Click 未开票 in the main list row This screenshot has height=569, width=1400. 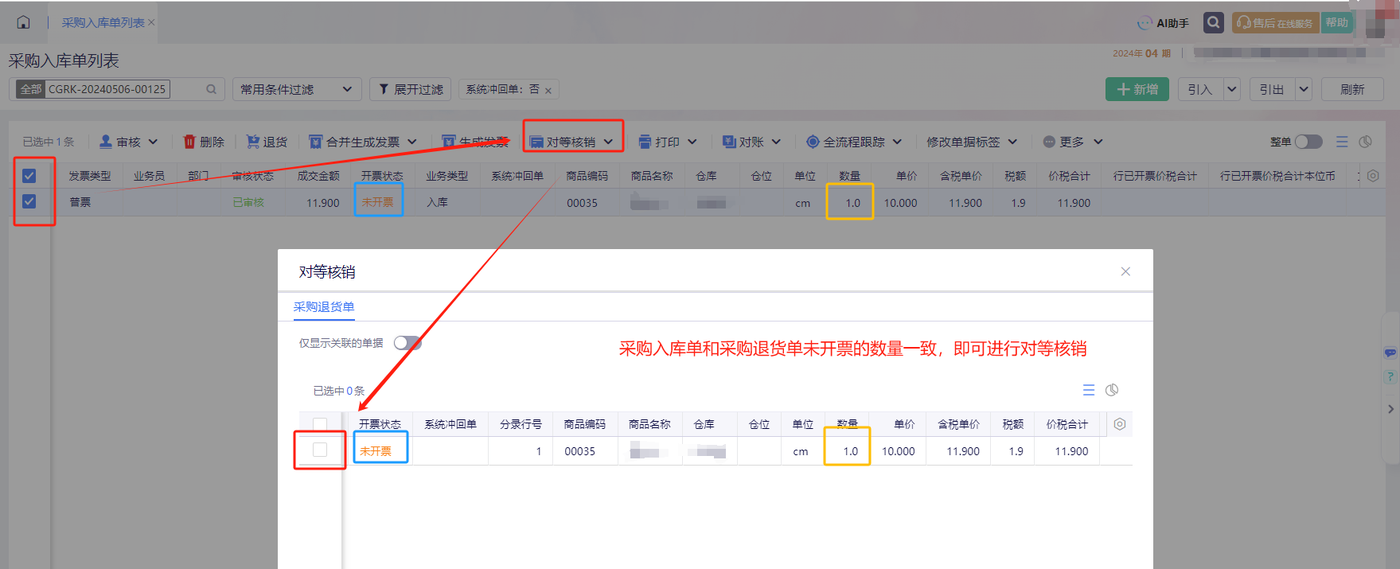[377, 202]
